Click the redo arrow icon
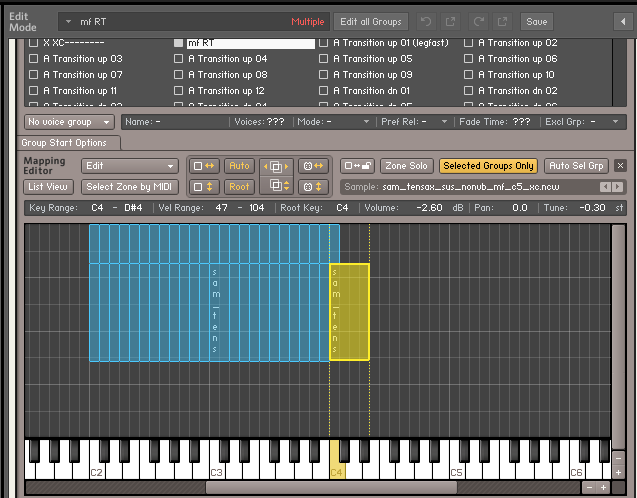637x498 pixels. coord(478,22)
